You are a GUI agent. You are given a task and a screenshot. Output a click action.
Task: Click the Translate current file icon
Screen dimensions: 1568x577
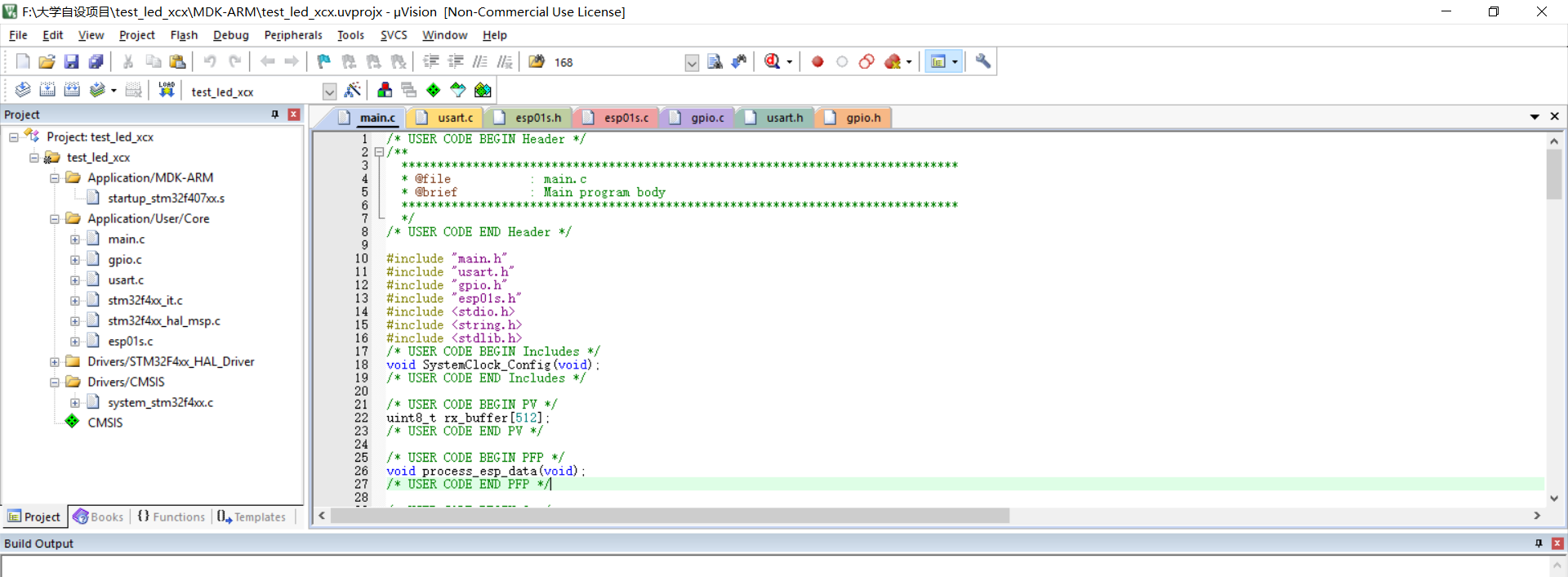(x=23, y=90)
